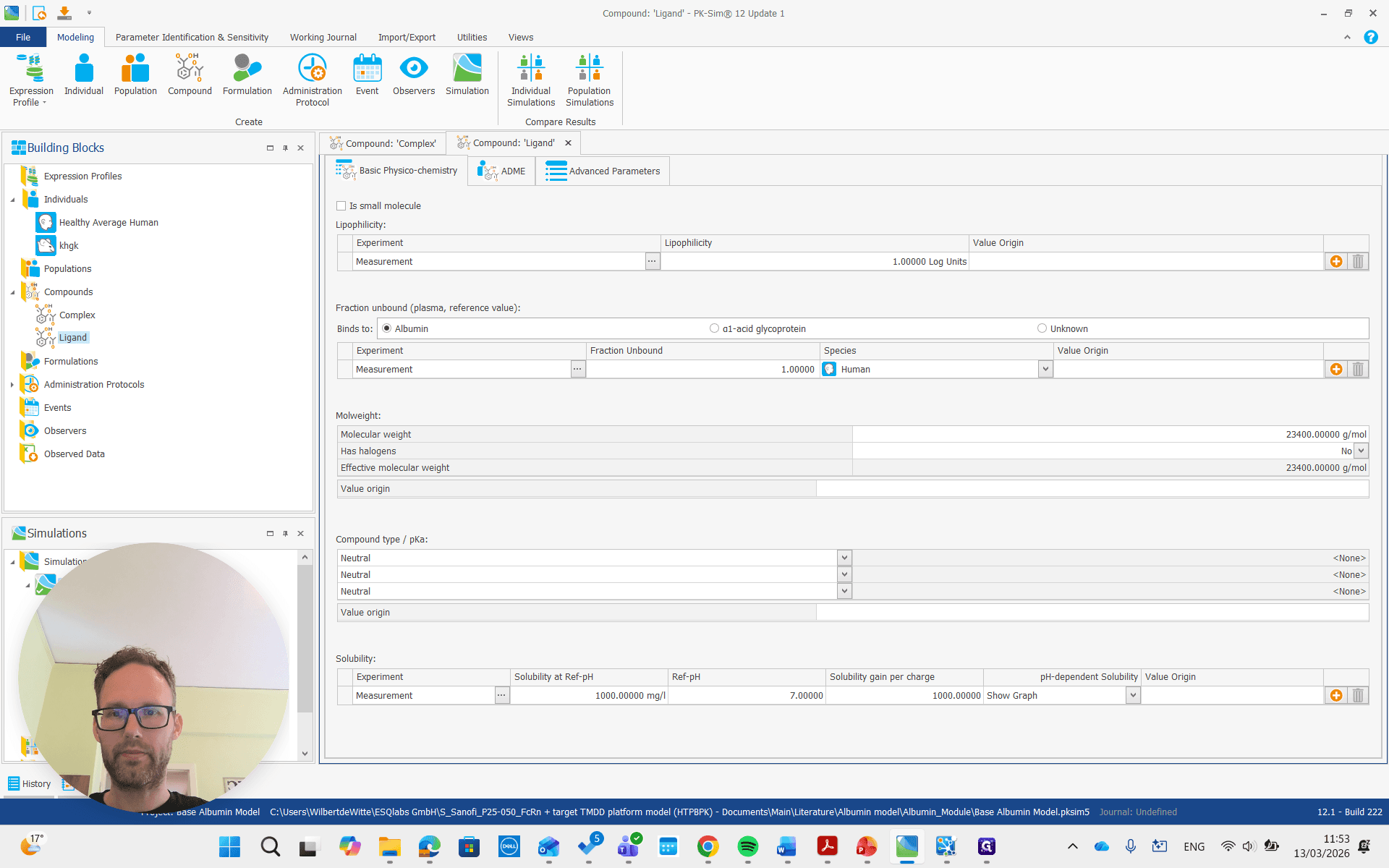Viewport: 1389px width, 868px height.
Task: Toggle the 'Is small molecule' checkbox
Action: point(341,206)
